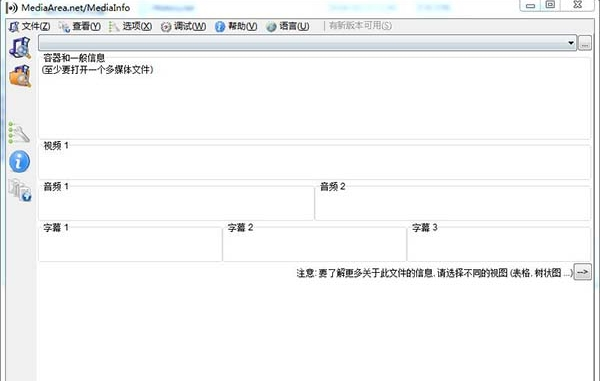
Task: Click the 容器和一般信息 section label
Action: [74, 58]
